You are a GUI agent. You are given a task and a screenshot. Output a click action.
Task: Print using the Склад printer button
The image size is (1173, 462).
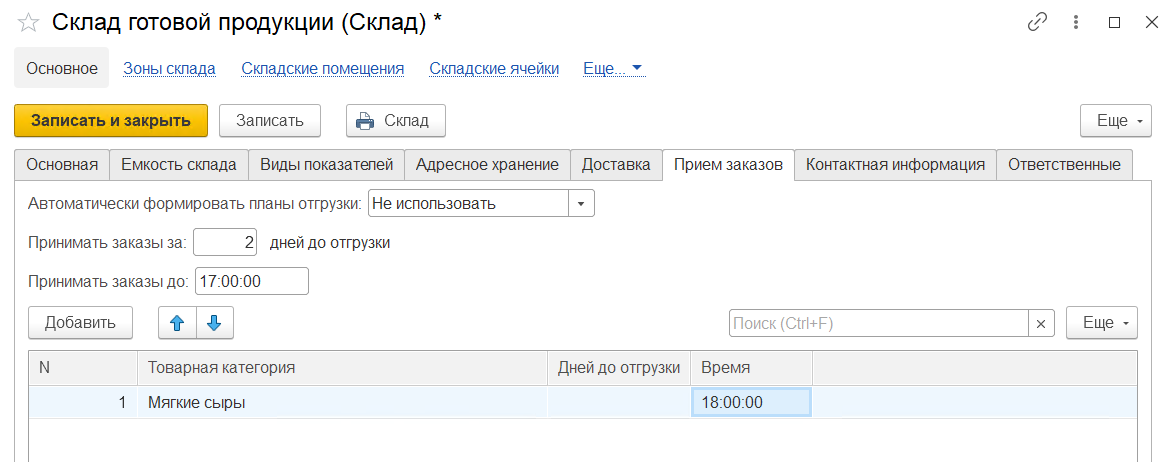click(x=395, y=121)
